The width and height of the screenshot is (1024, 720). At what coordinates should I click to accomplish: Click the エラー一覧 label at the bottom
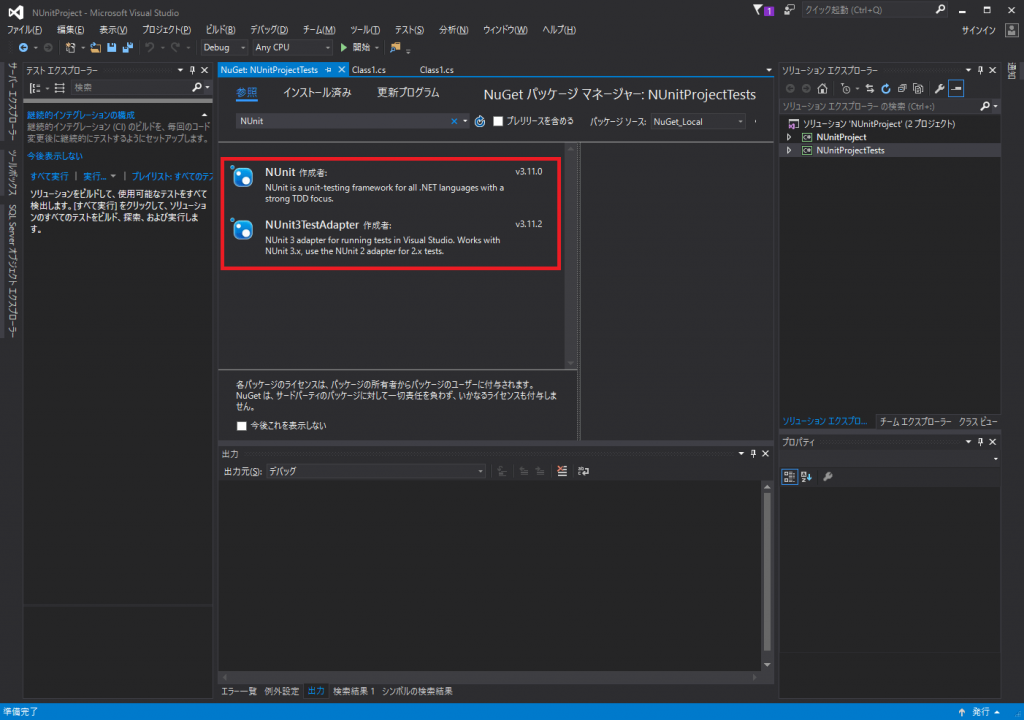pyautogui.click(x=238, y=690)
